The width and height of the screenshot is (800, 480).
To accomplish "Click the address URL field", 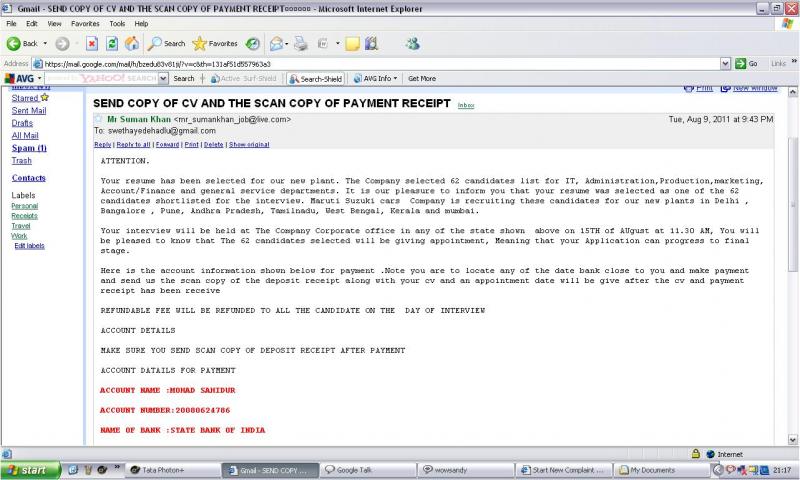I will [x=378, y=64].
